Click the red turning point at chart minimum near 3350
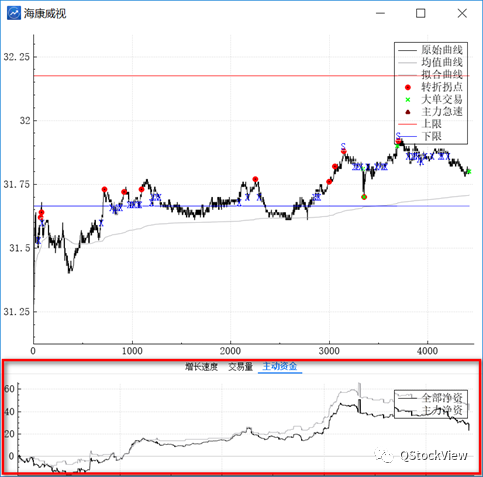 click(364, 197)
